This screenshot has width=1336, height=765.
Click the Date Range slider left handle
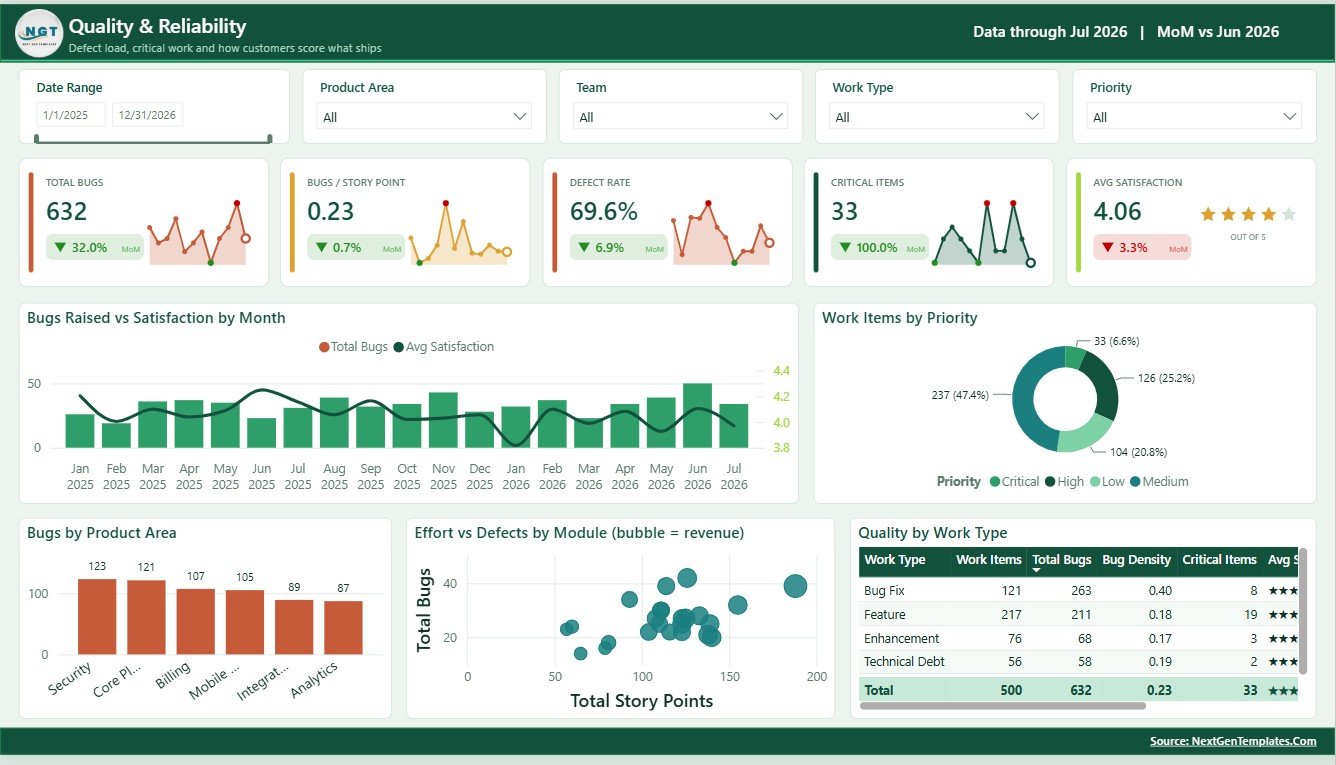pyautogui.click(x=36, y=139)
